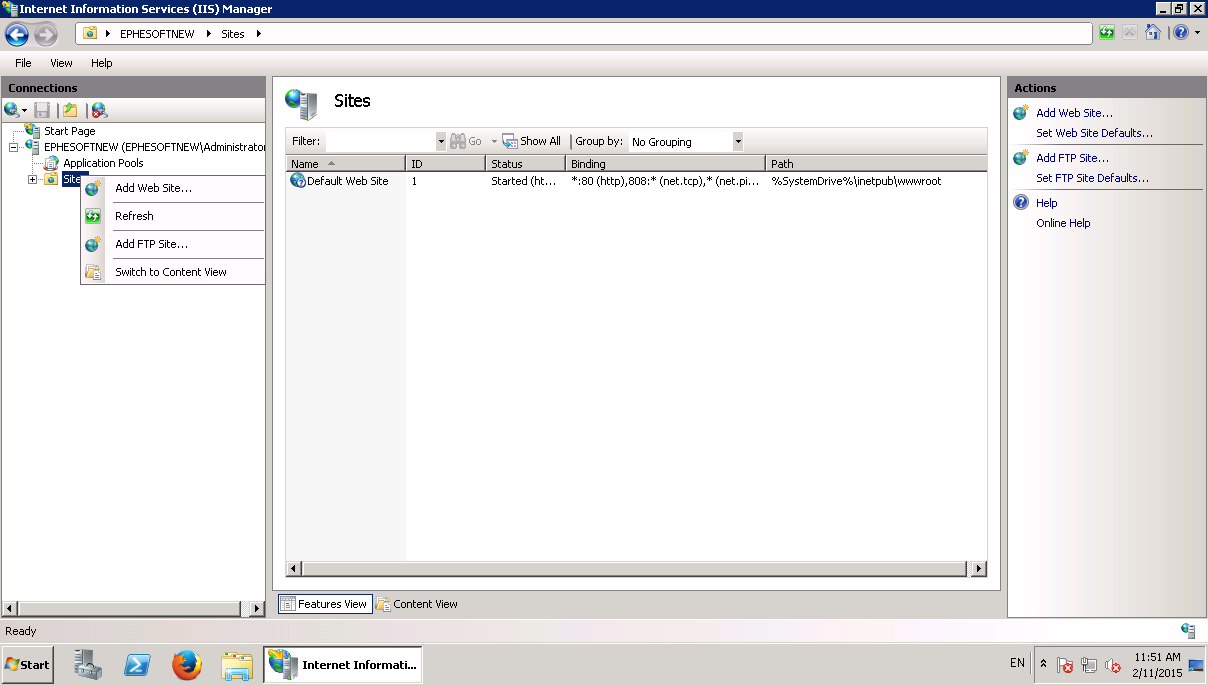The image size is (1208, 686).
Task: Click right arrow of Sites list horizontal scrollbar
Action: point(978,569)
